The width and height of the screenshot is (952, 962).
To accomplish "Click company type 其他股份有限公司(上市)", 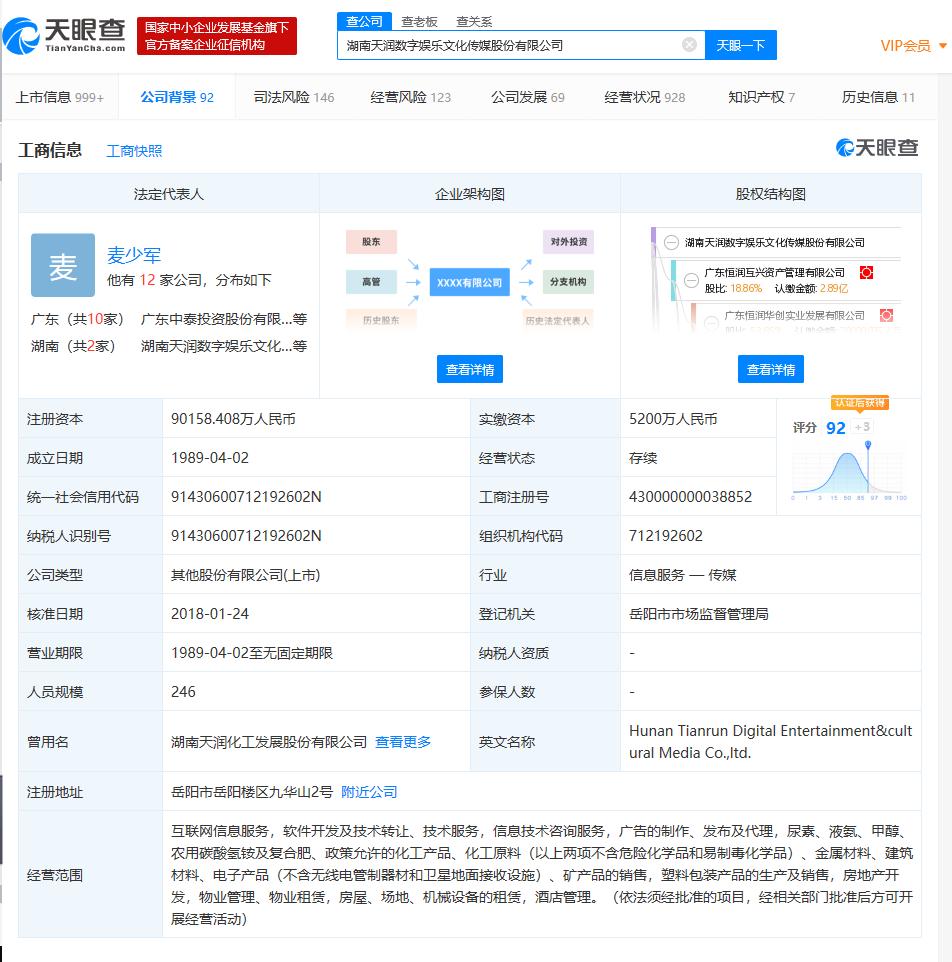I will point(245,575).
